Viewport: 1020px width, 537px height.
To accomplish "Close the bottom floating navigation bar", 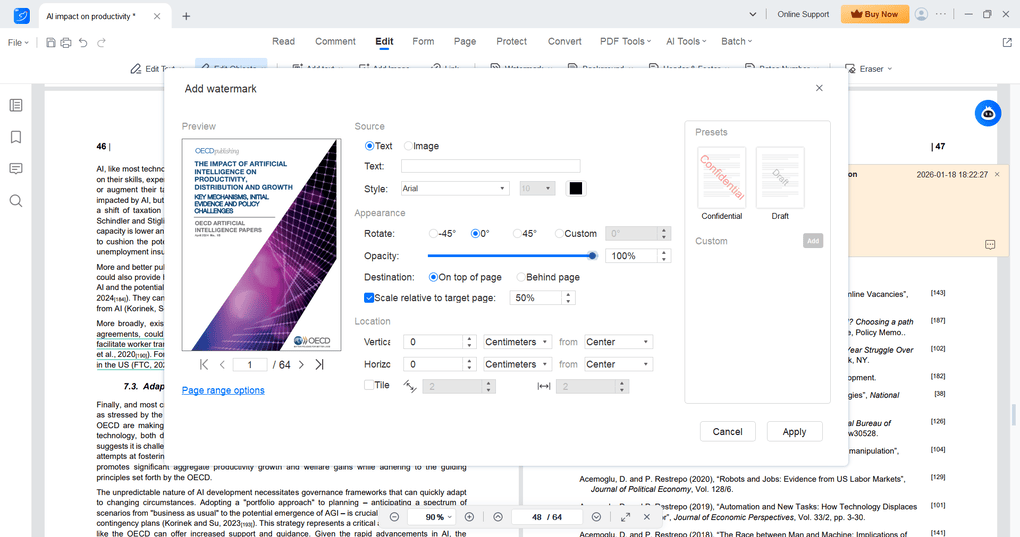I will (x=647, y=517).
